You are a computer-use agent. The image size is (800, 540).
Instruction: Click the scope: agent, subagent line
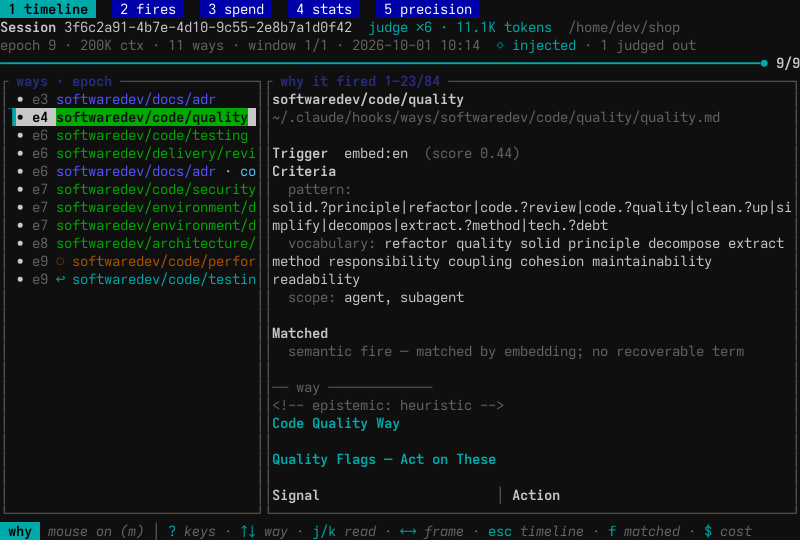tap(376, 298)
